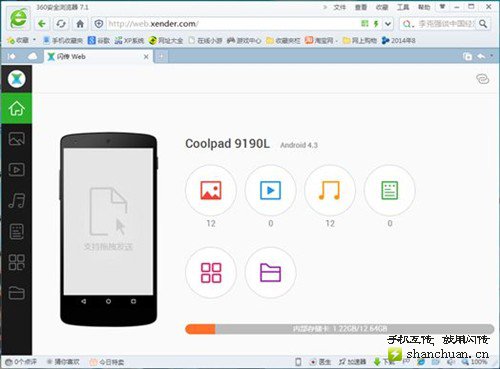
Task: Open the Photos section in left sidebar
Action: pyautogui.click(x=16, y=139)
